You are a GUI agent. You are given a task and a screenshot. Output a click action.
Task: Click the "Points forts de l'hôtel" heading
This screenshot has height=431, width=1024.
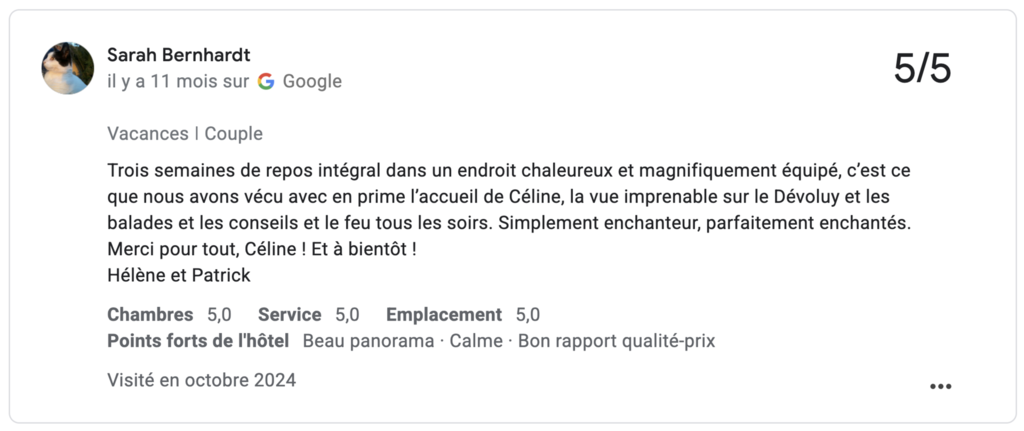(198, 341)
